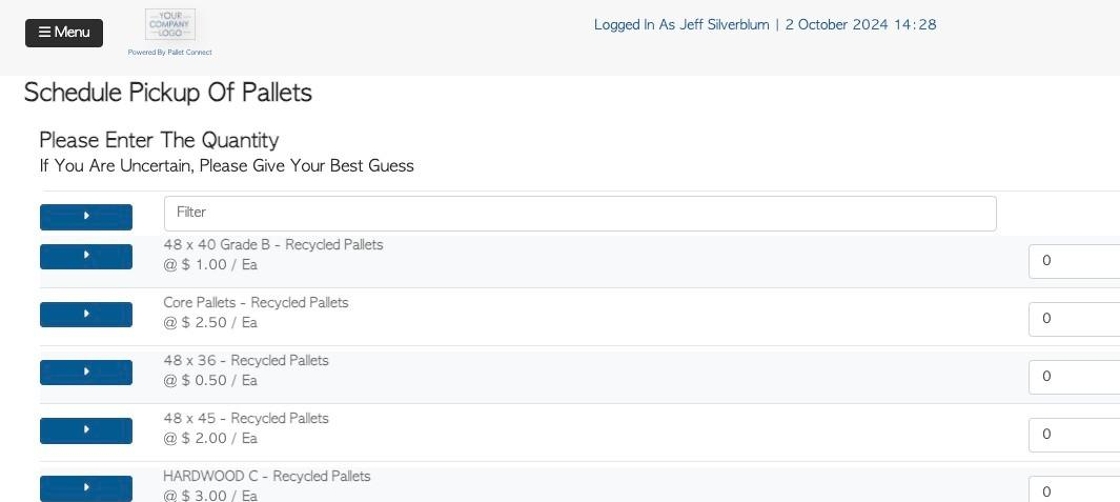This screenshot has height=502, width=1120.
Task: Click the arrow button for HARDWOOD C pallets
Action: click(x=86, y=488)
